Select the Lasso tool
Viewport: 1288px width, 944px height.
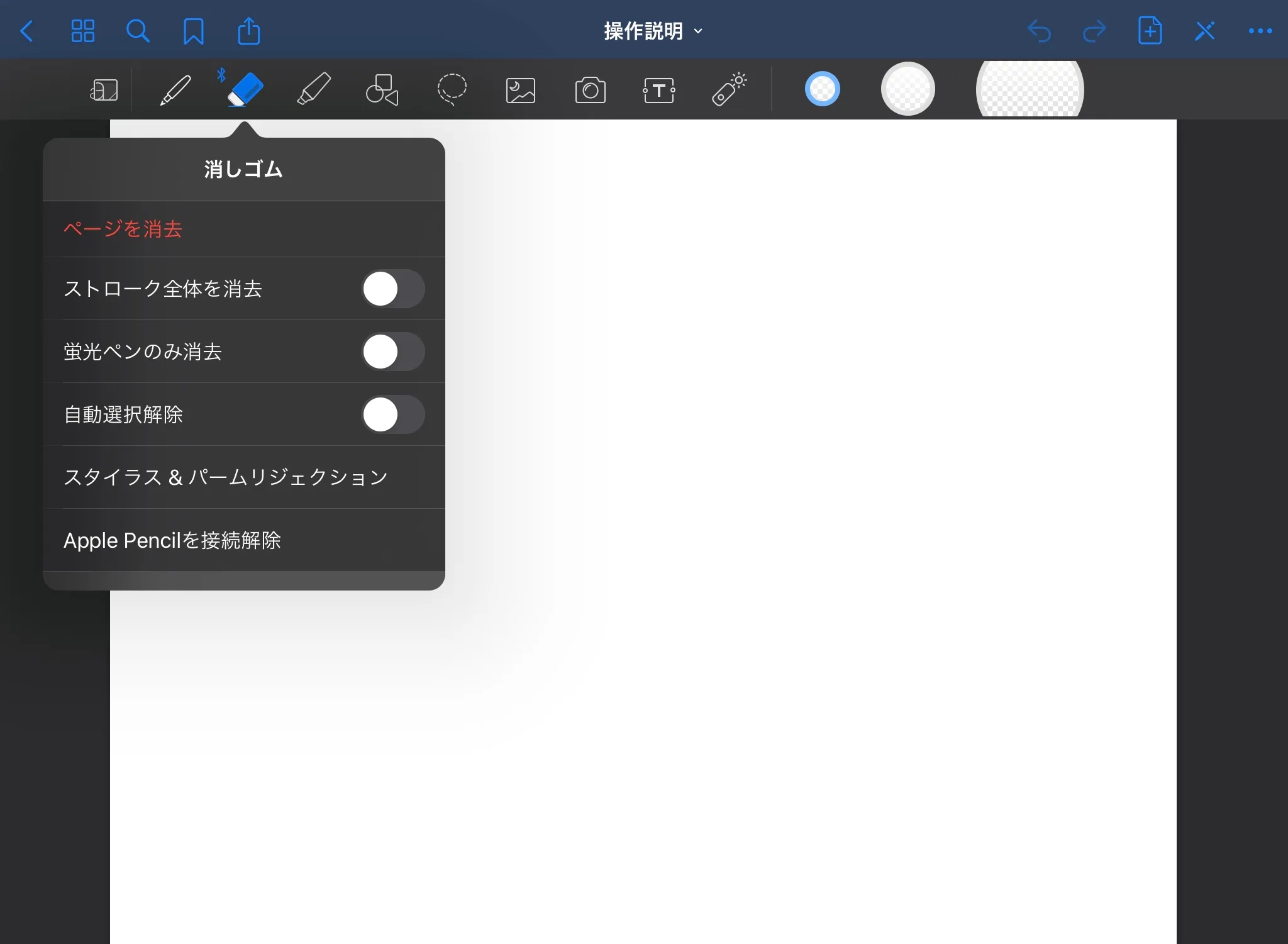coord(452,90)
